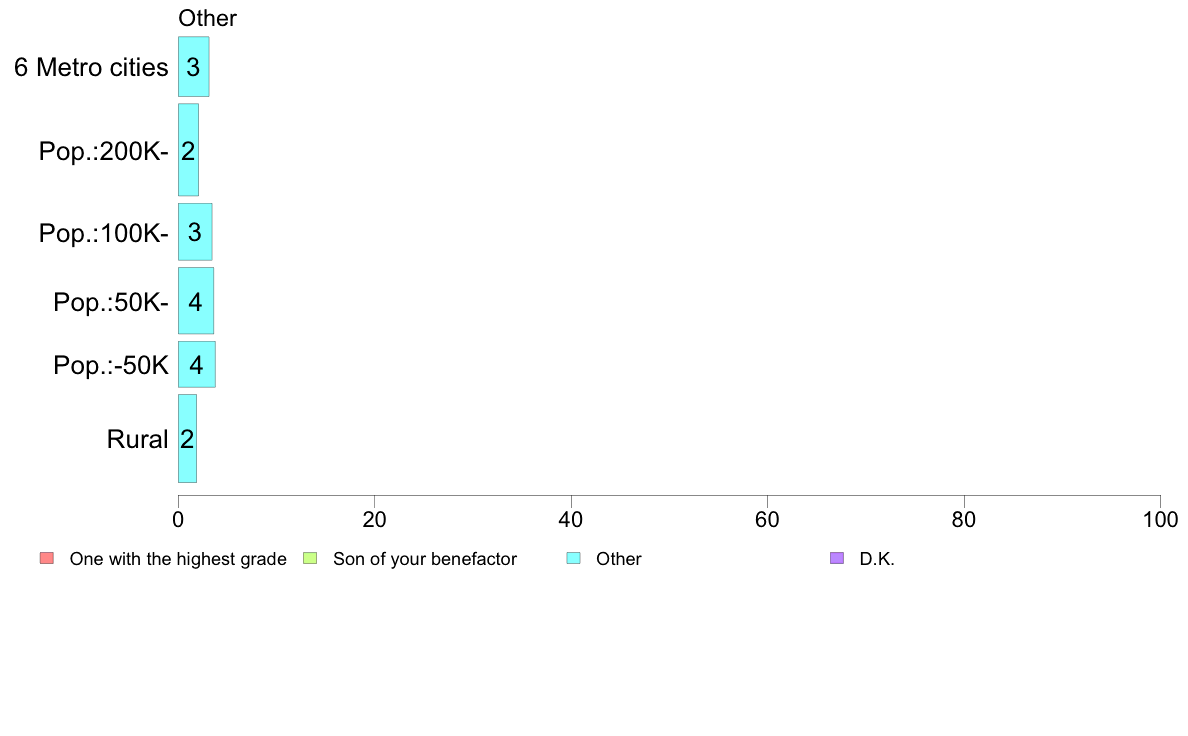Select the Pop.:100K- bar

(195, 232)
